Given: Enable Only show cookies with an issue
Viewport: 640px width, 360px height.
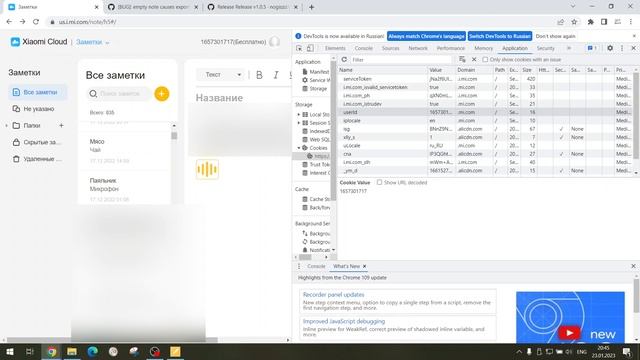Looking at the screenshot, I should [x=485, y=60].
